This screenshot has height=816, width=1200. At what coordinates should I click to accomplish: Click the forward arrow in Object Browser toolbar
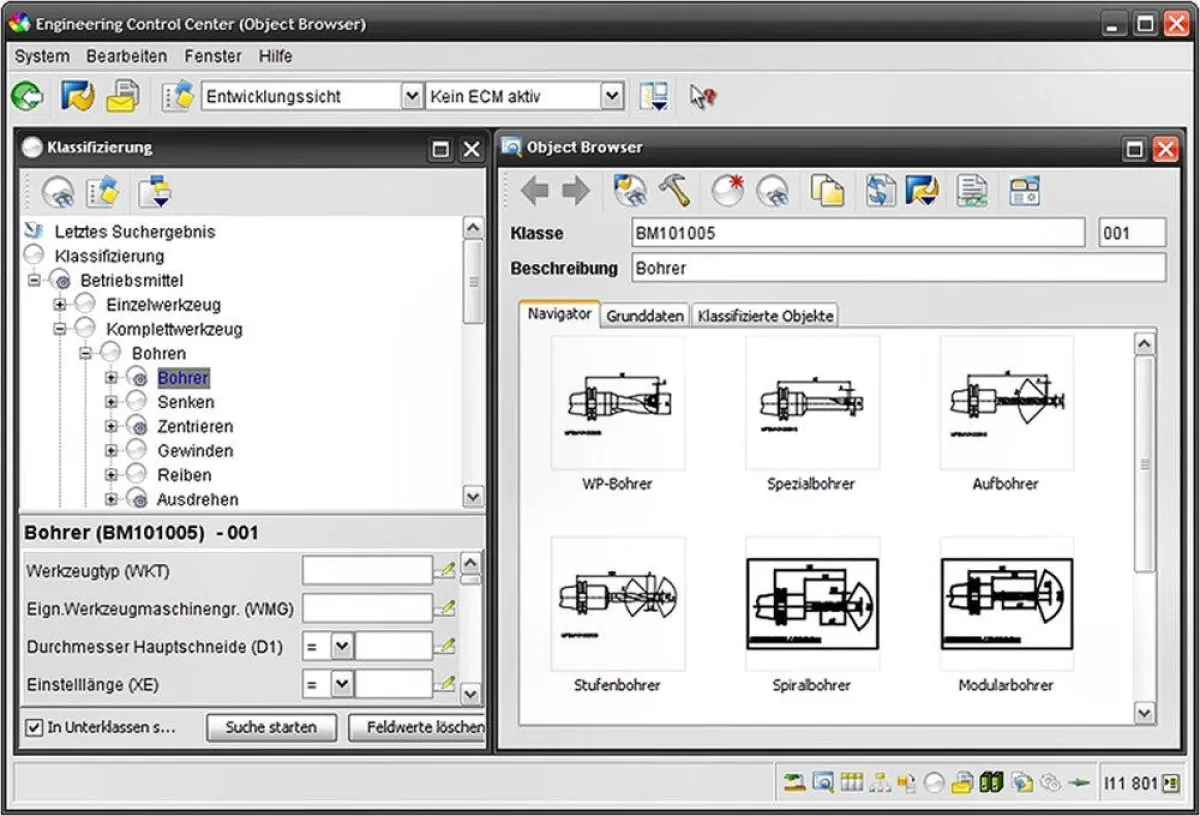tap(576, 189)
